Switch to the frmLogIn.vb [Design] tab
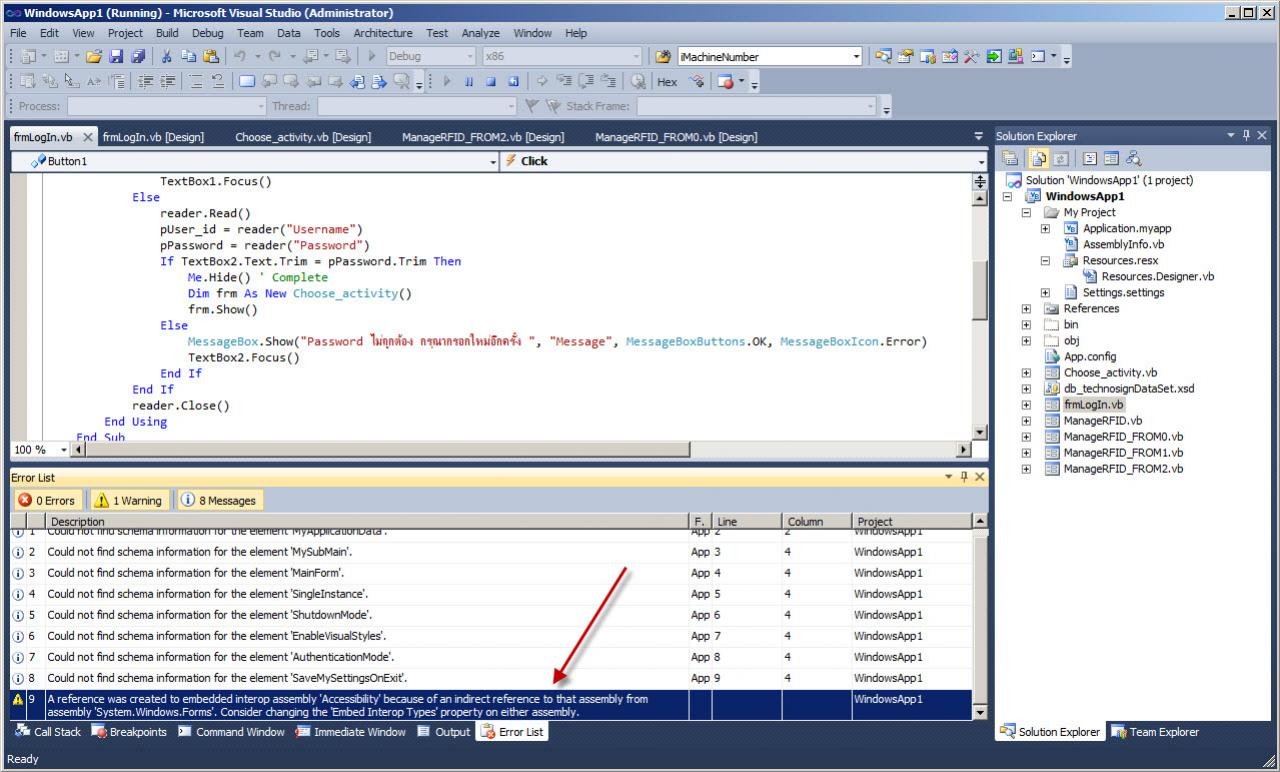The height and width of the screenshot is (772, 1280). [x=153, y=137]
